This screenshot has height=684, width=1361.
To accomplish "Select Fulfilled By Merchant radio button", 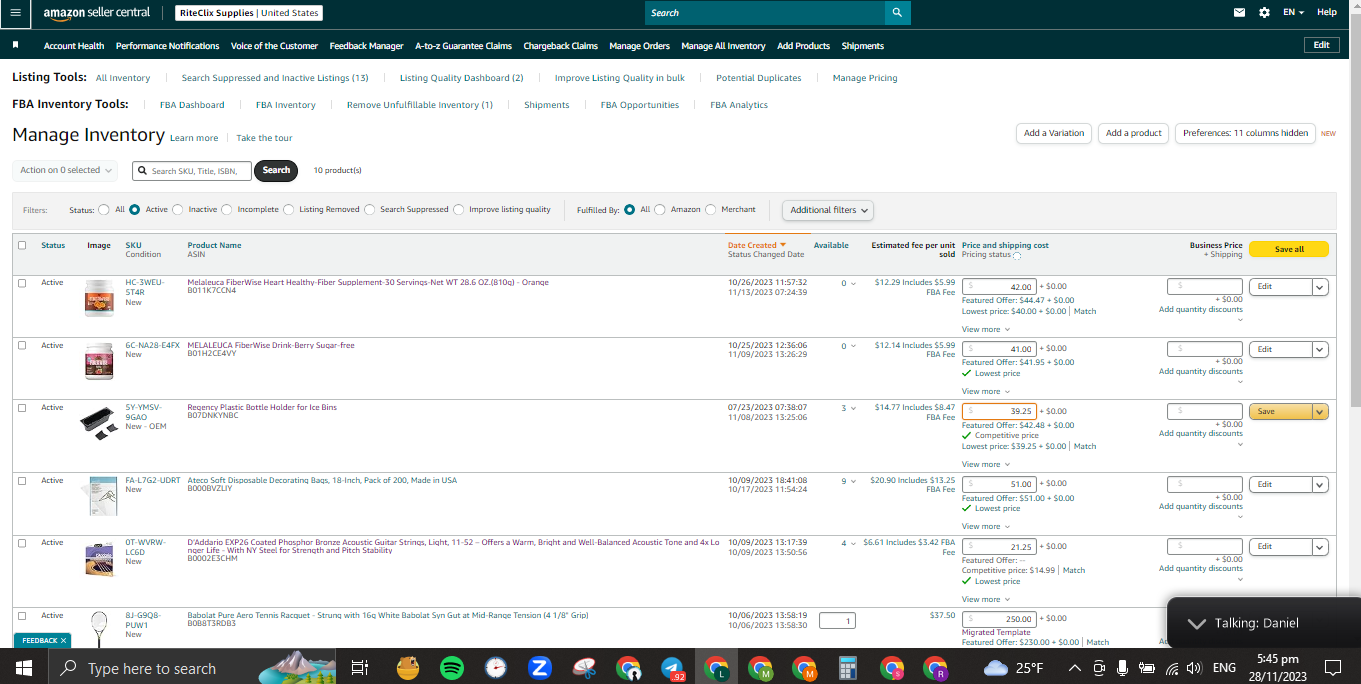I will coord(711,210).
